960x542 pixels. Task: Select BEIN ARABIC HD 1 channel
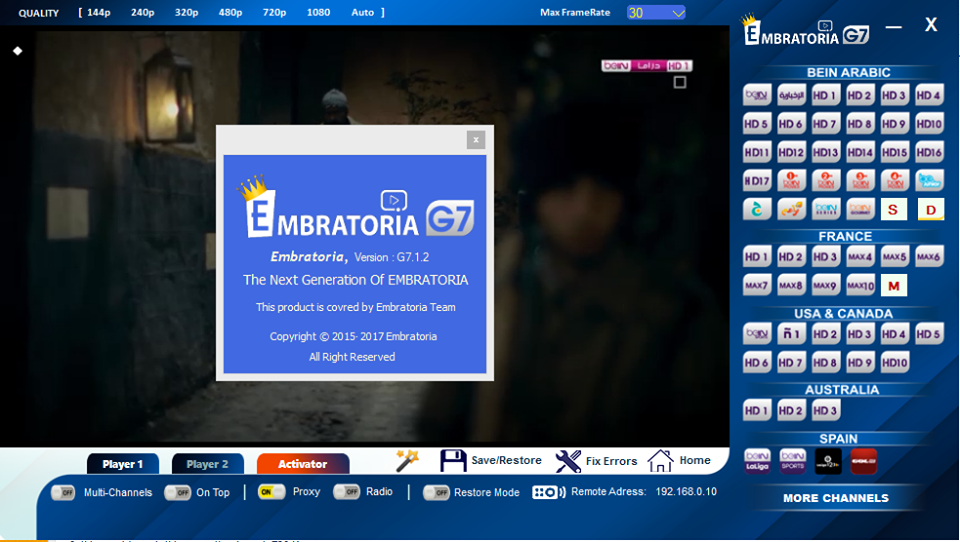tap(825, 95)
